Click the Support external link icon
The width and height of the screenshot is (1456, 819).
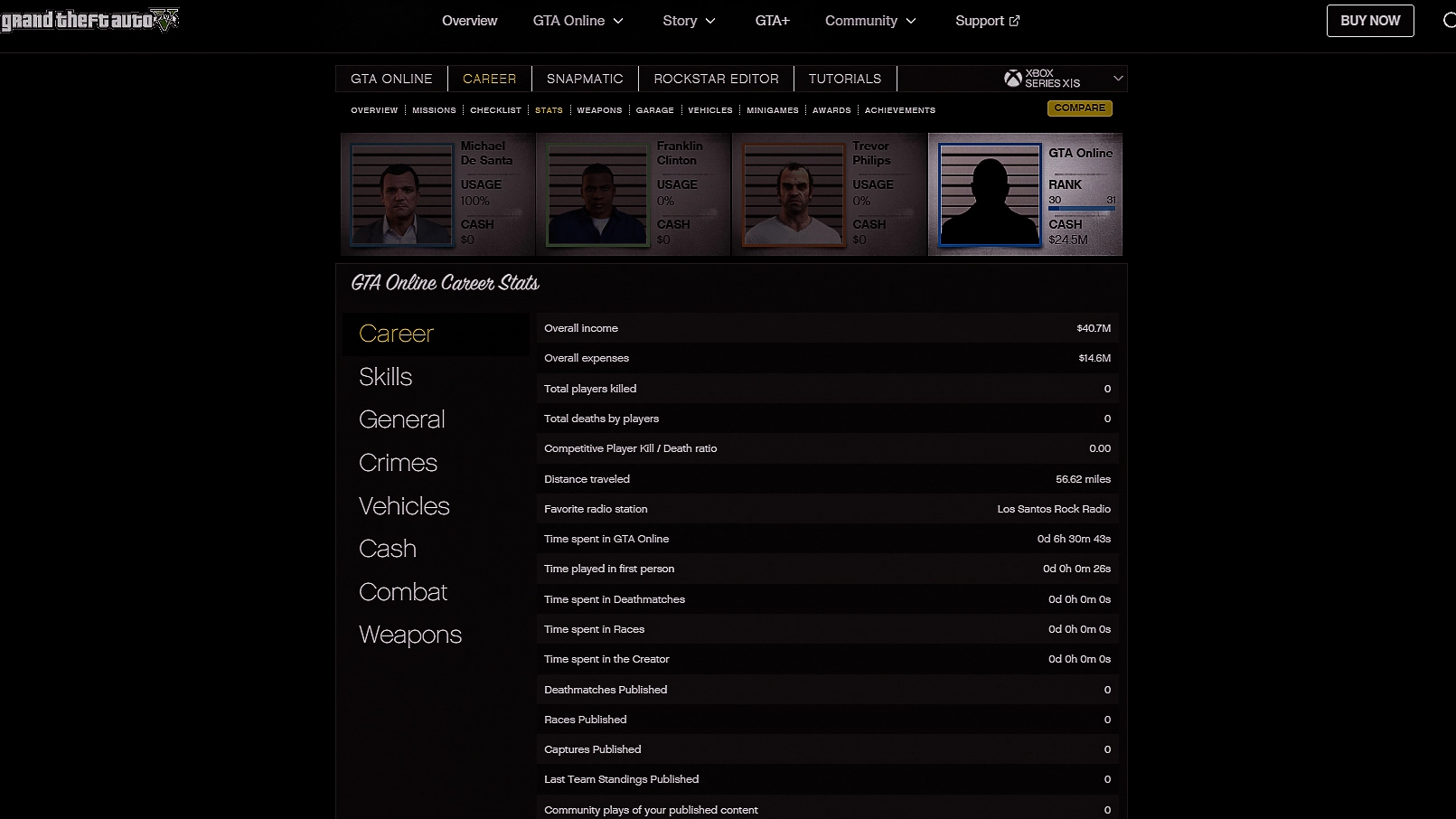[x=1014, y=21]
